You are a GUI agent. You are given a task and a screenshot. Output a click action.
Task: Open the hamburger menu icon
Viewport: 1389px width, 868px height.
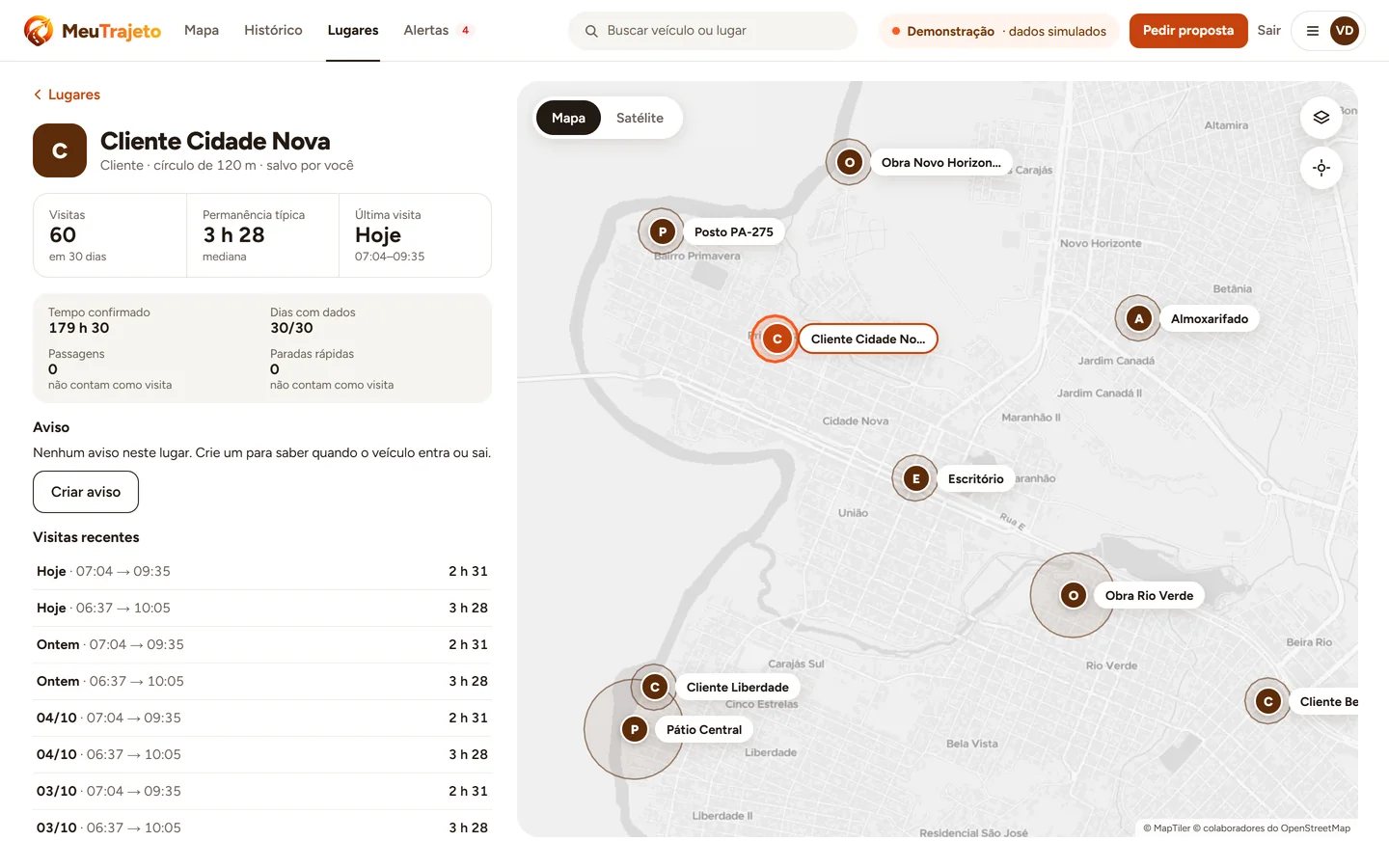pyautogui.click(x=1312, y=31)
